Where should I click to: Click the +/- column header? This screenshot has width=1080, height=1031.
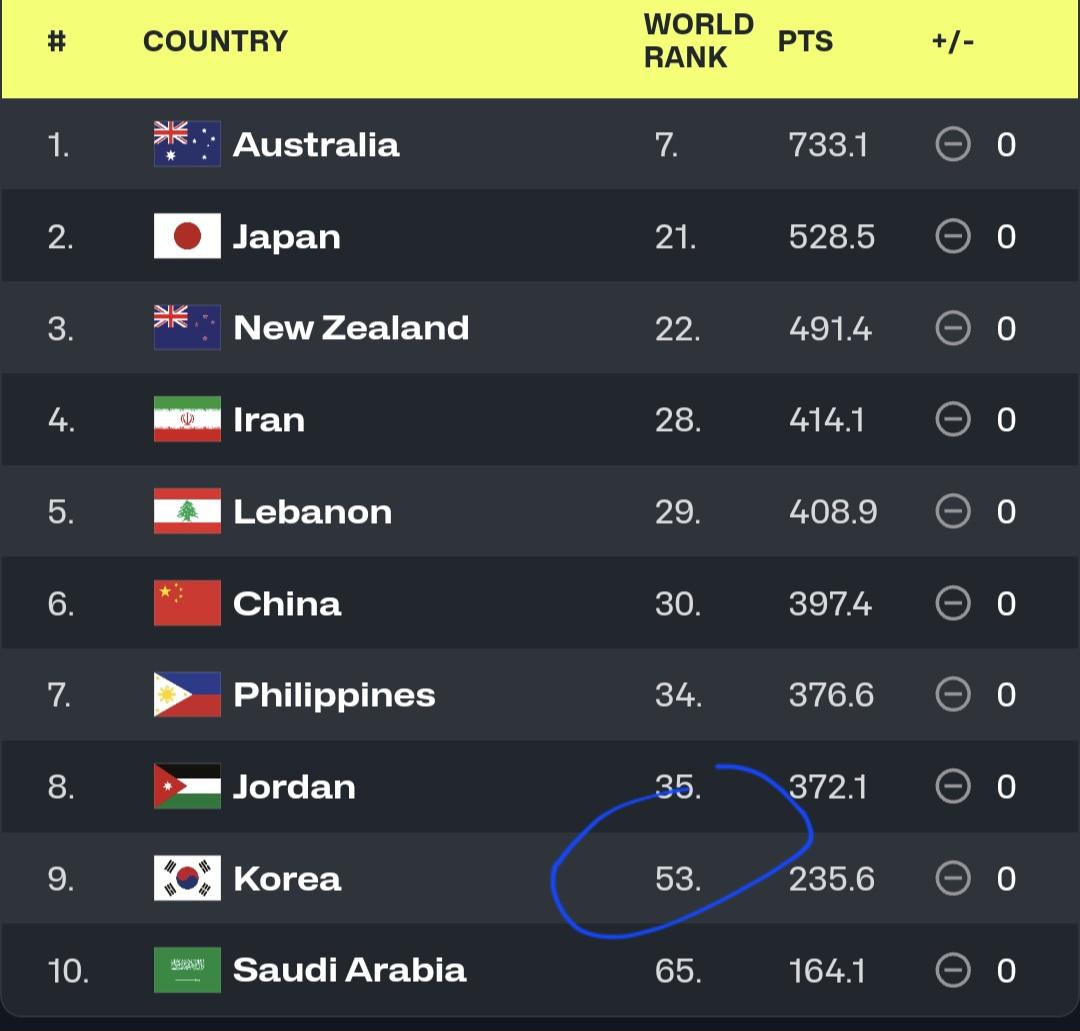(x=952, y=41)
